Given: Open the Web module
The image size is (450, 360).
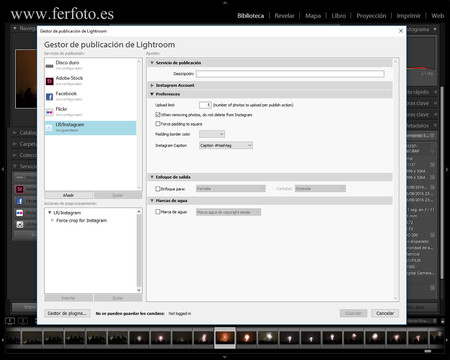Looking at the screenshot, I should [438, 16].
